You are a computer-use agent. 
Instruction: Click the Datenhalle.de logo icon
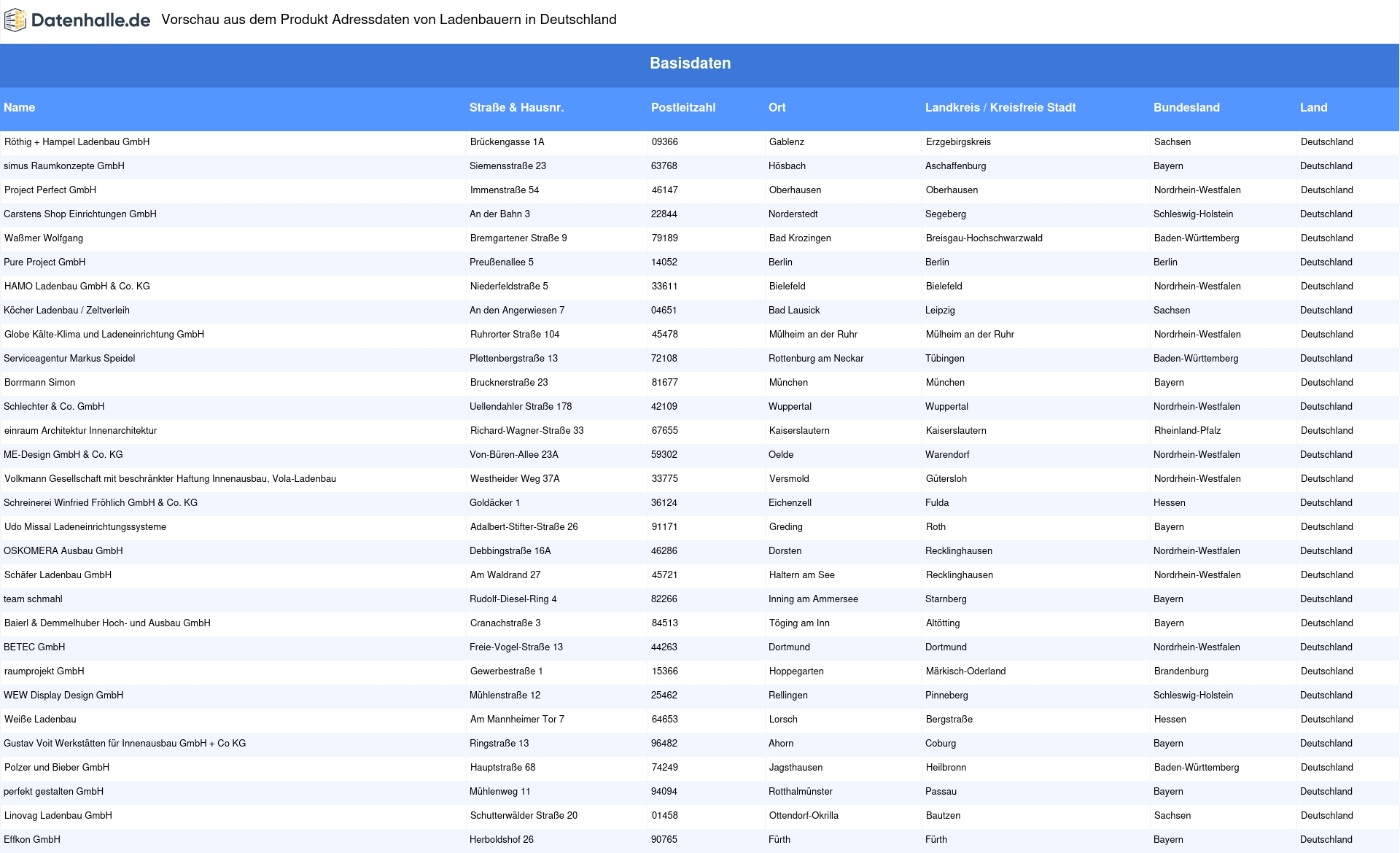pos(15,20)
